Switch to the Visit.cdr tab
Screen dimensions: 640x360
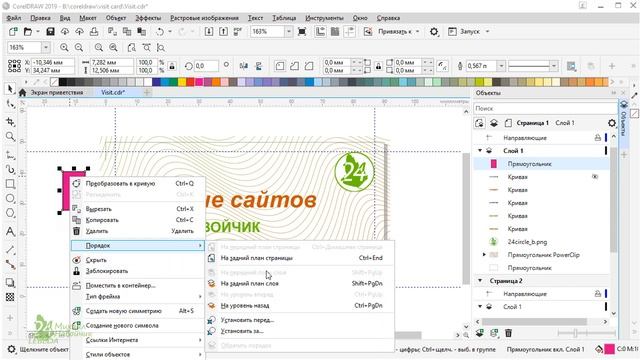[113, 93]
